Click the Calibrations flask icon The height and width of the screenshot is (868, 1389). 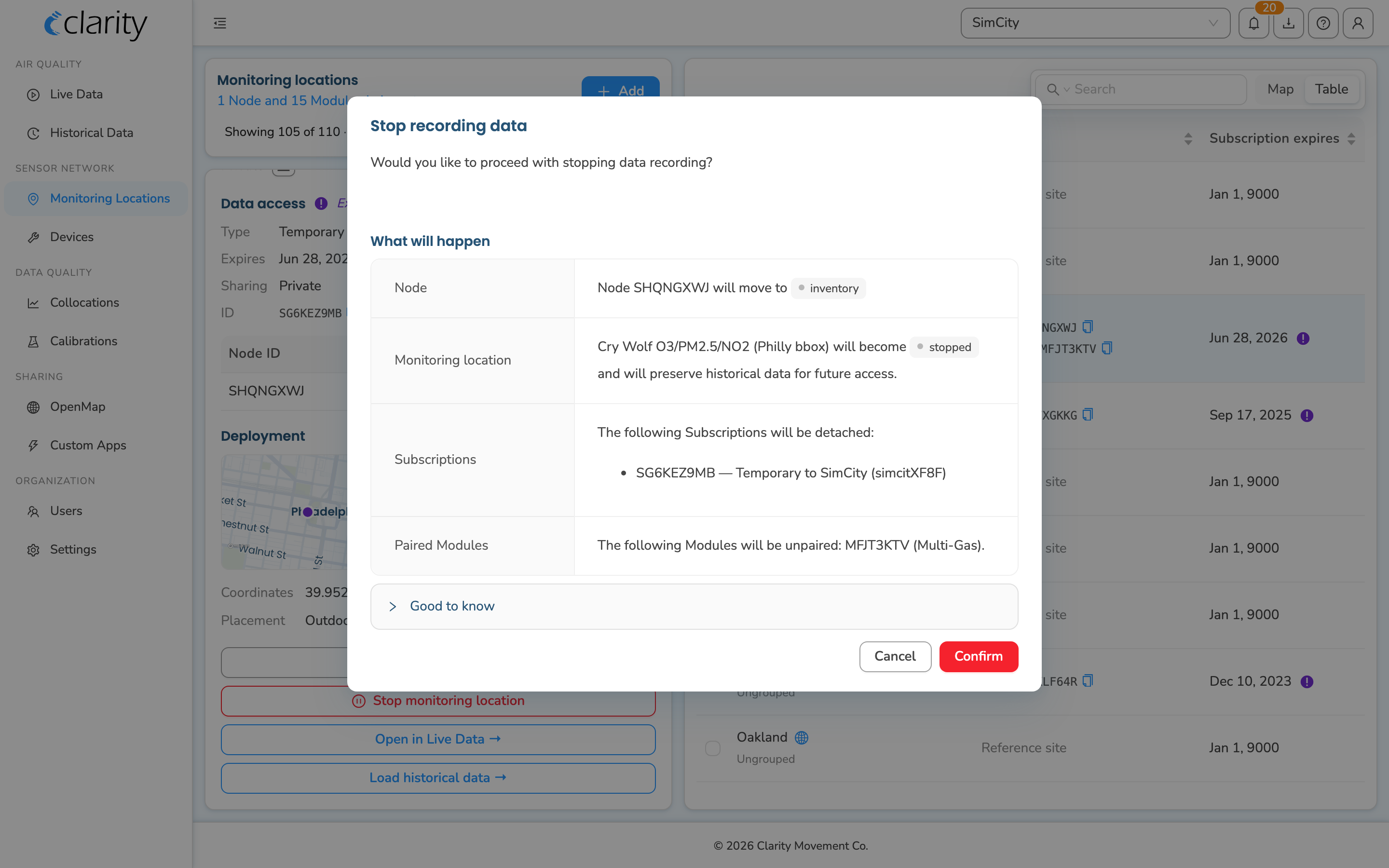[33, 341]
